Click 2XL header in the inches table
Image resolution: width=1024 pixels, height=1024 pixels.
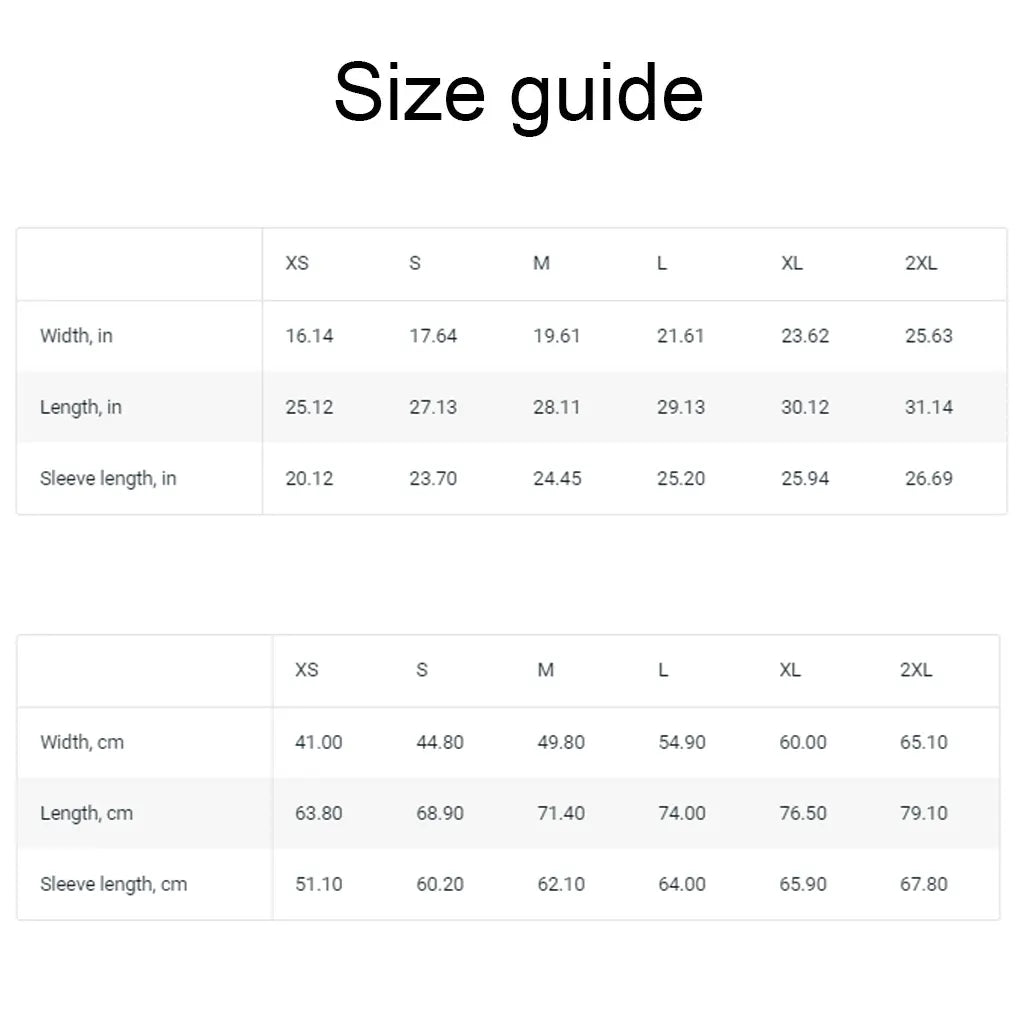click(921, 264)
